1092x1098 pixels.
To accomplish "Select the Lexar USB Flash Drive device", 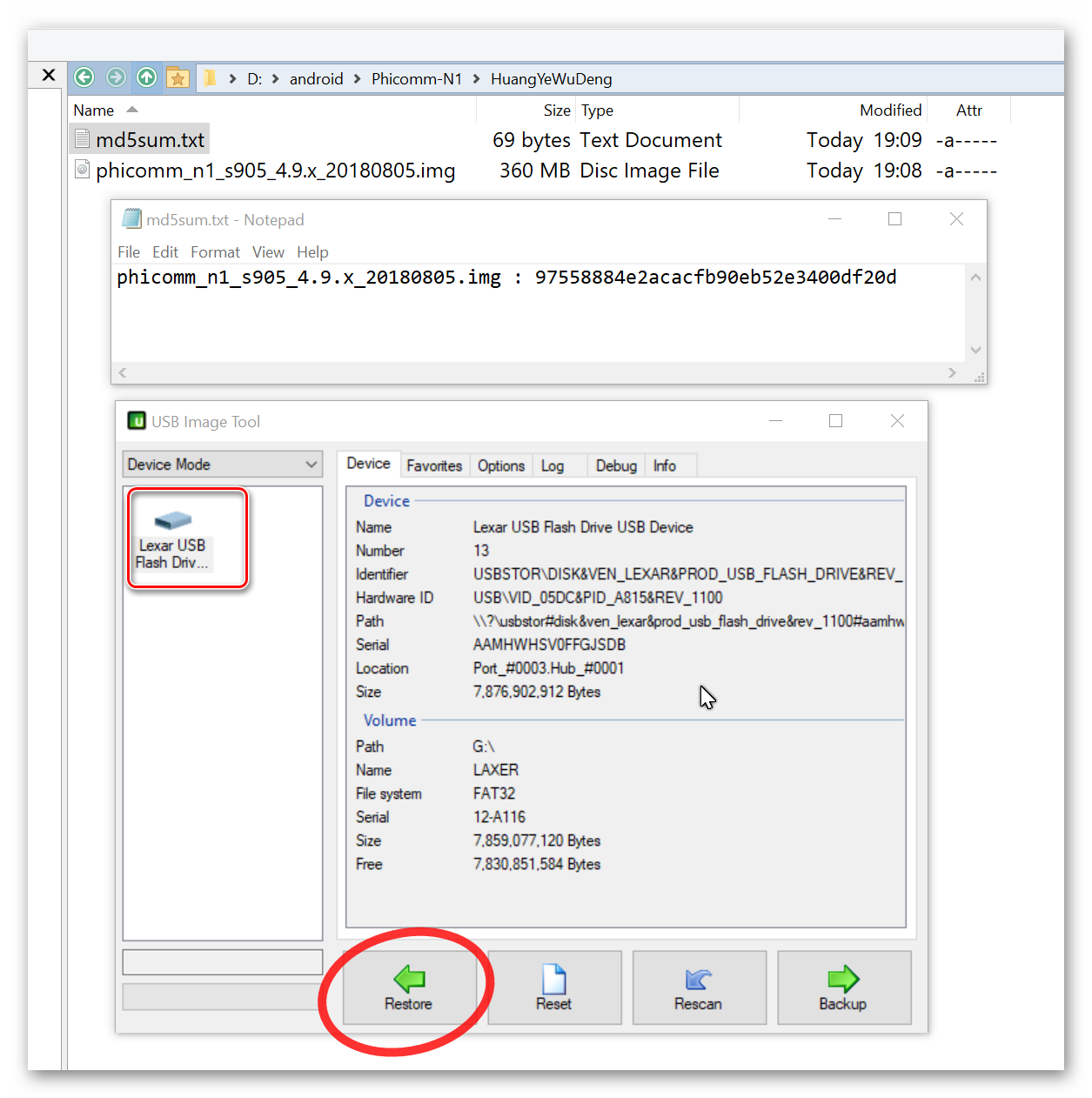I will tap(174, 540).
